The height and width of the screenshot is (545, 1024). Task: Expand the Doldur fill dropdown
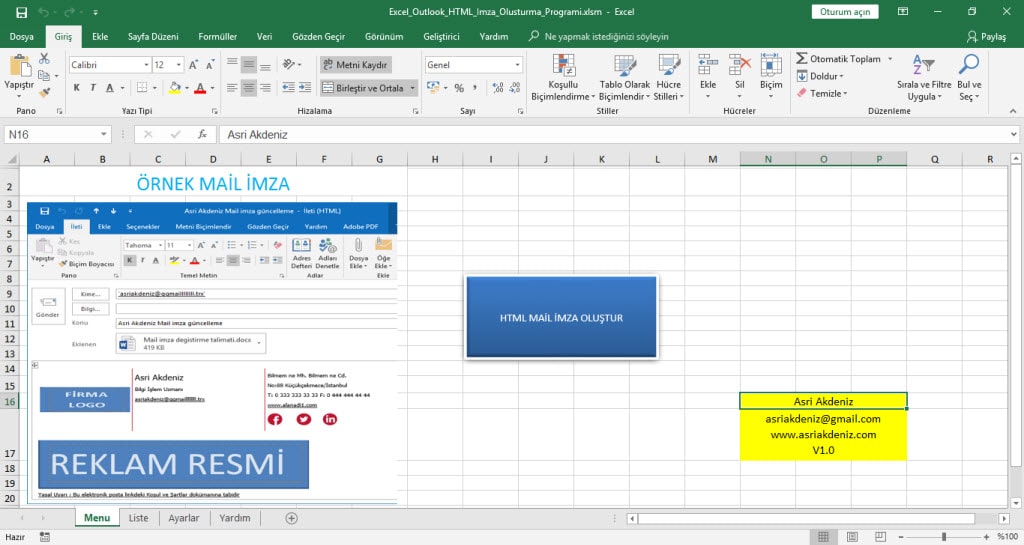842,76
